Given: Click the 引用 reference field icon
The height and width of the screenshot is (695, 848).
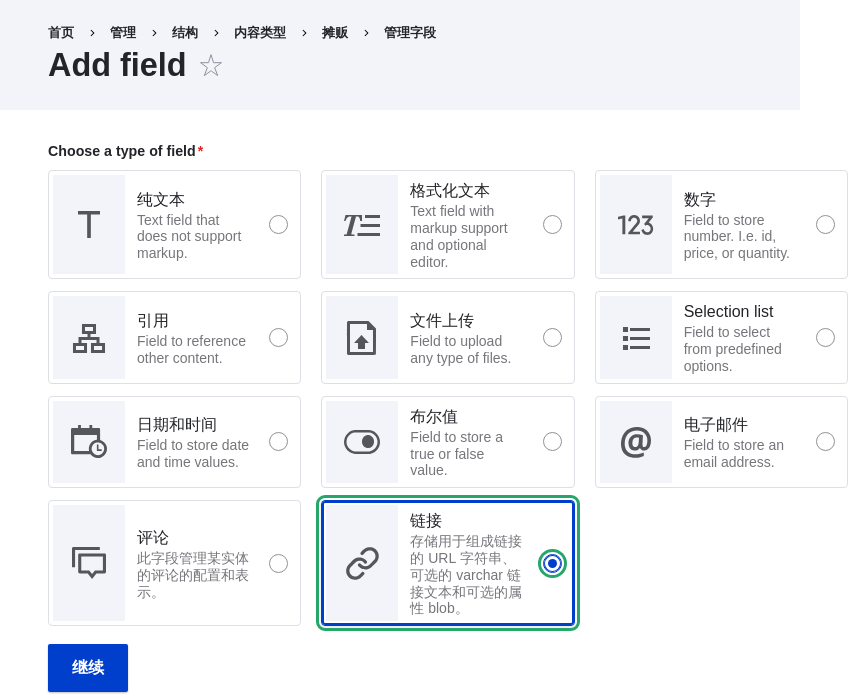Looking at the screenshot, I should (x=88, y=337).
